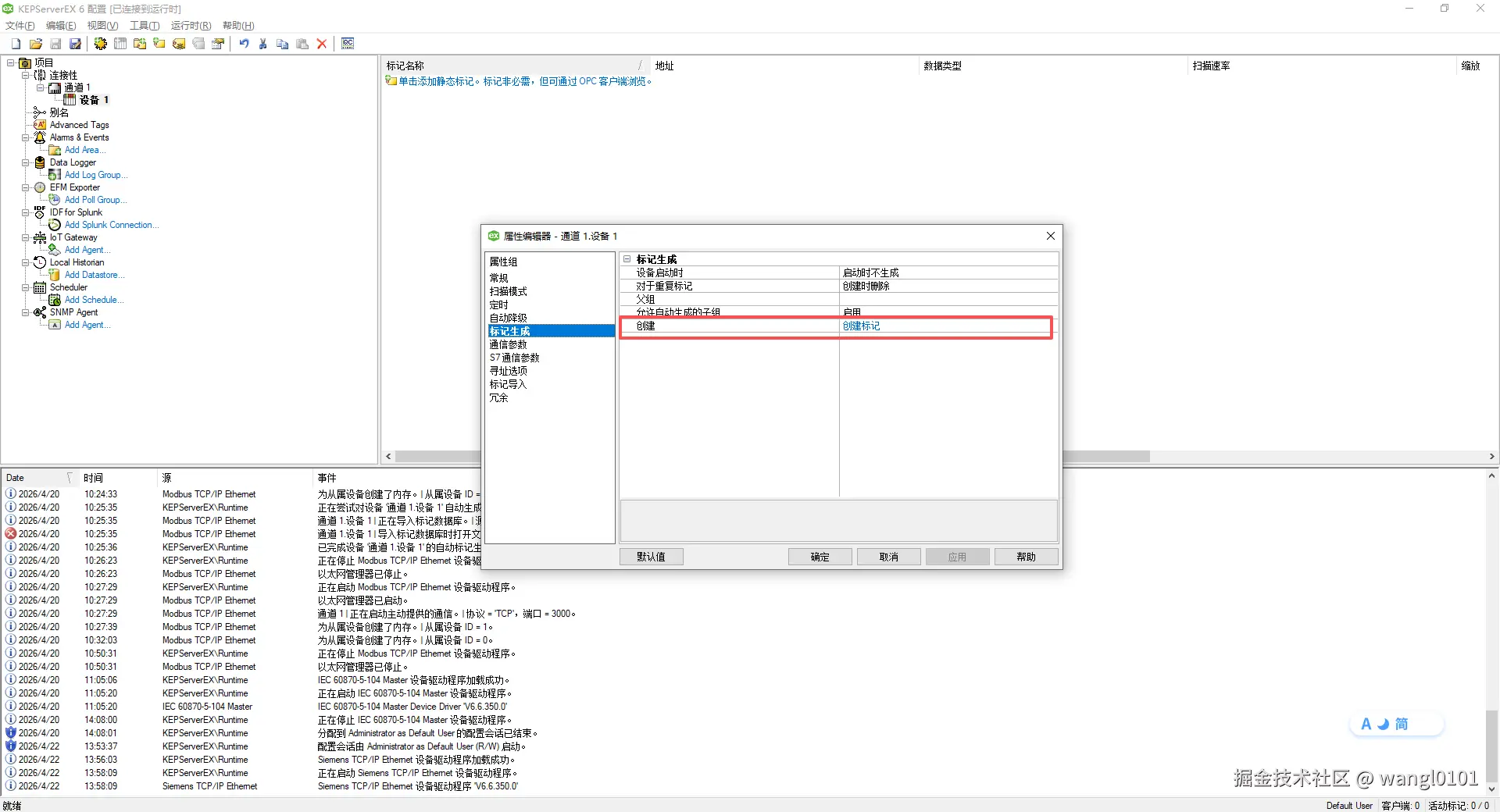The image size is (1500, 812).
Task: Click the event log scroll-up arrow
Action: [x=1492, y=475]
